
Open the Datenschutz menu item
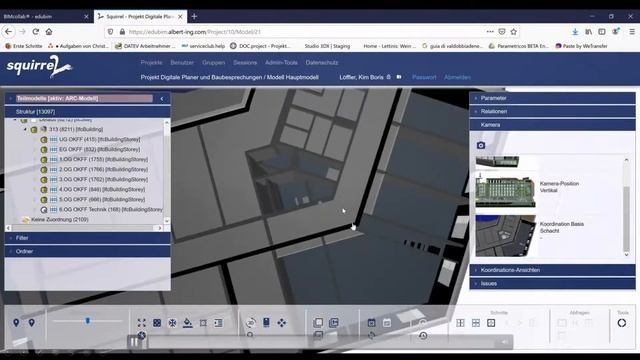(x=322, y=62)
